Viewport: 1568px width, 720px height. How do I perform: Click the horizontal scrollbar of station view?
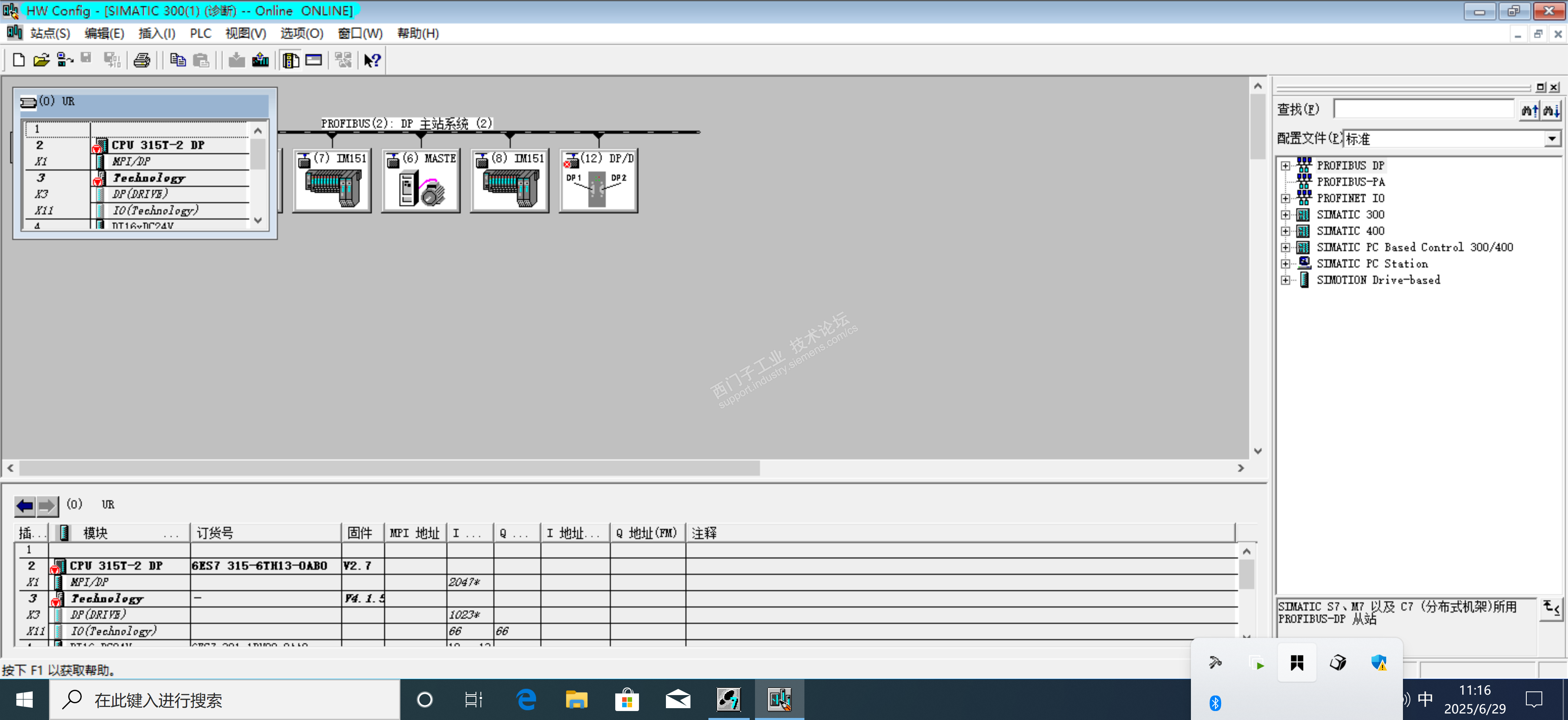[x=390, y=468]
